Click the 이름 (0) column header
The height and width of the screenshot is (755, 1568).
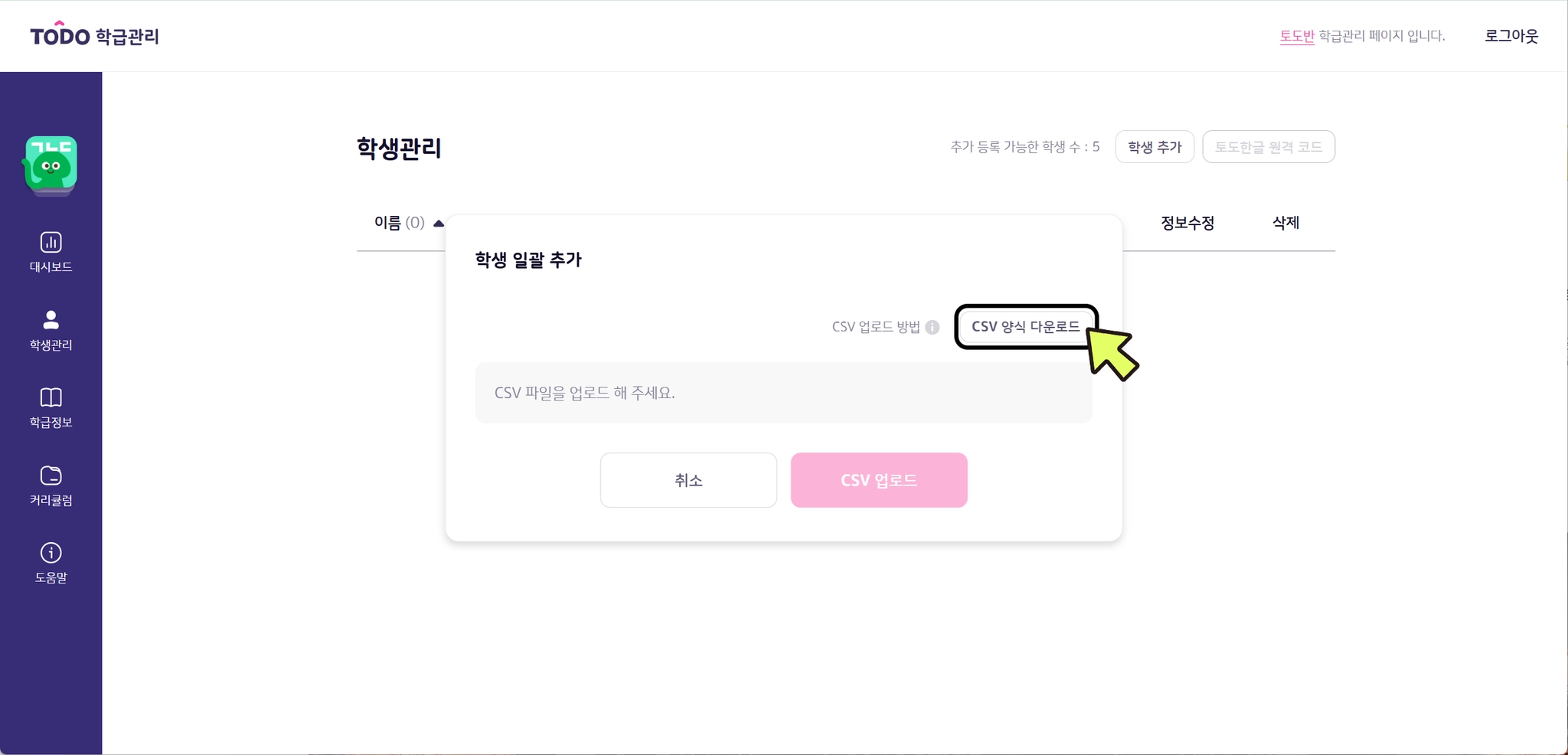click(399, 223)
